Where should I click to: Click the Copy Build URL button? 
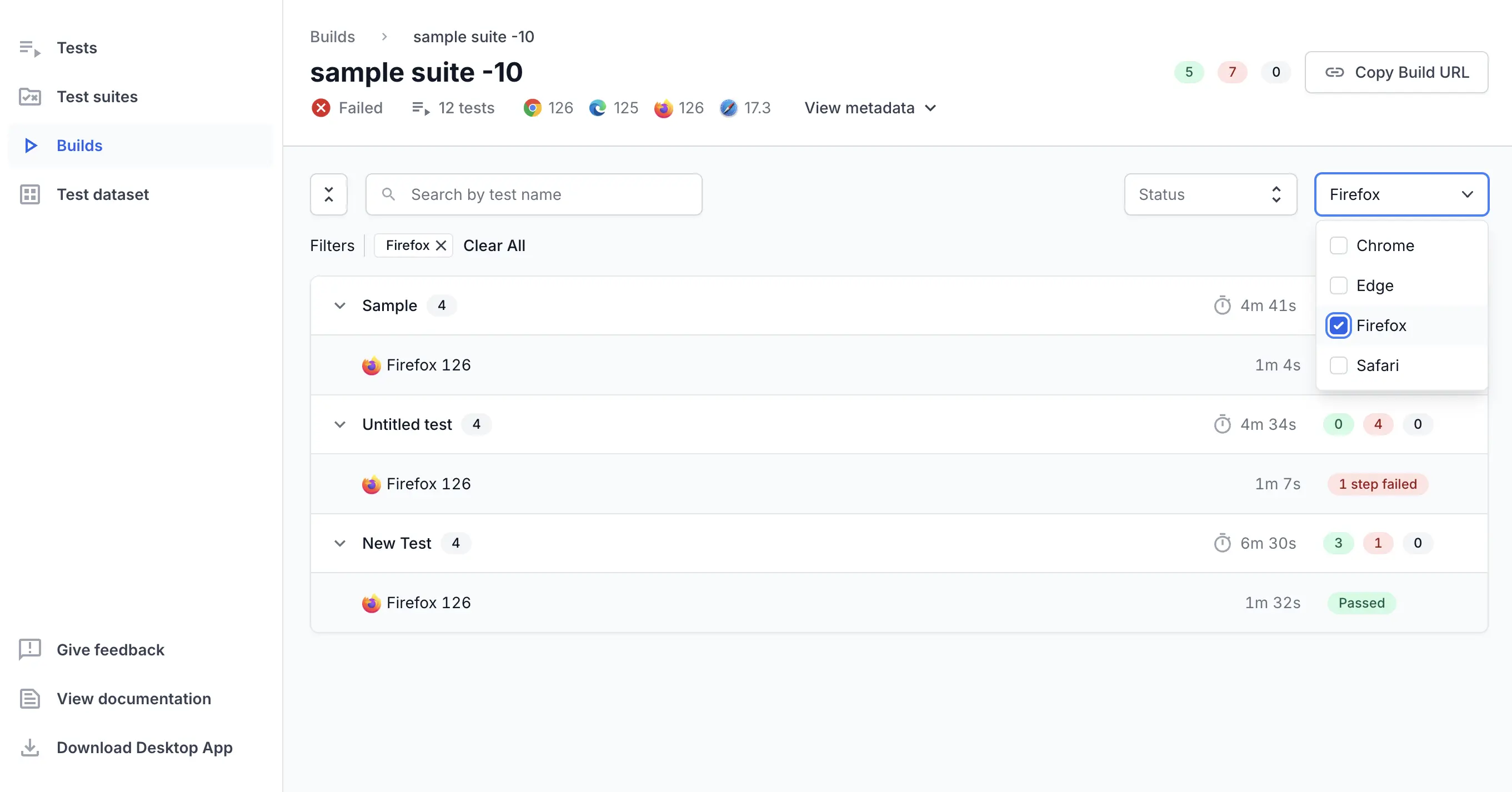click(x=1396, y=72)
